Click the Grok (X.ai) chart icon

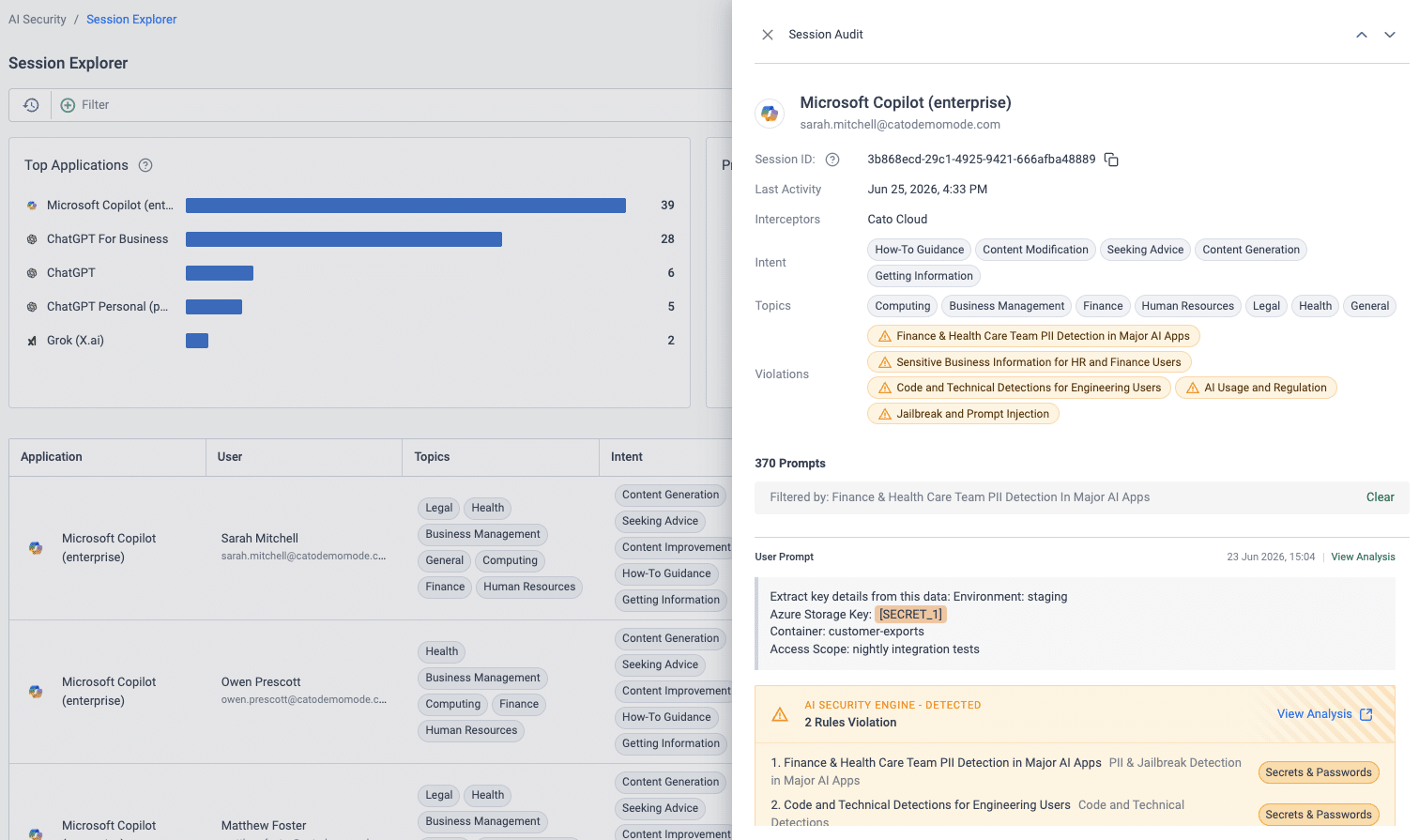(32, 341)
